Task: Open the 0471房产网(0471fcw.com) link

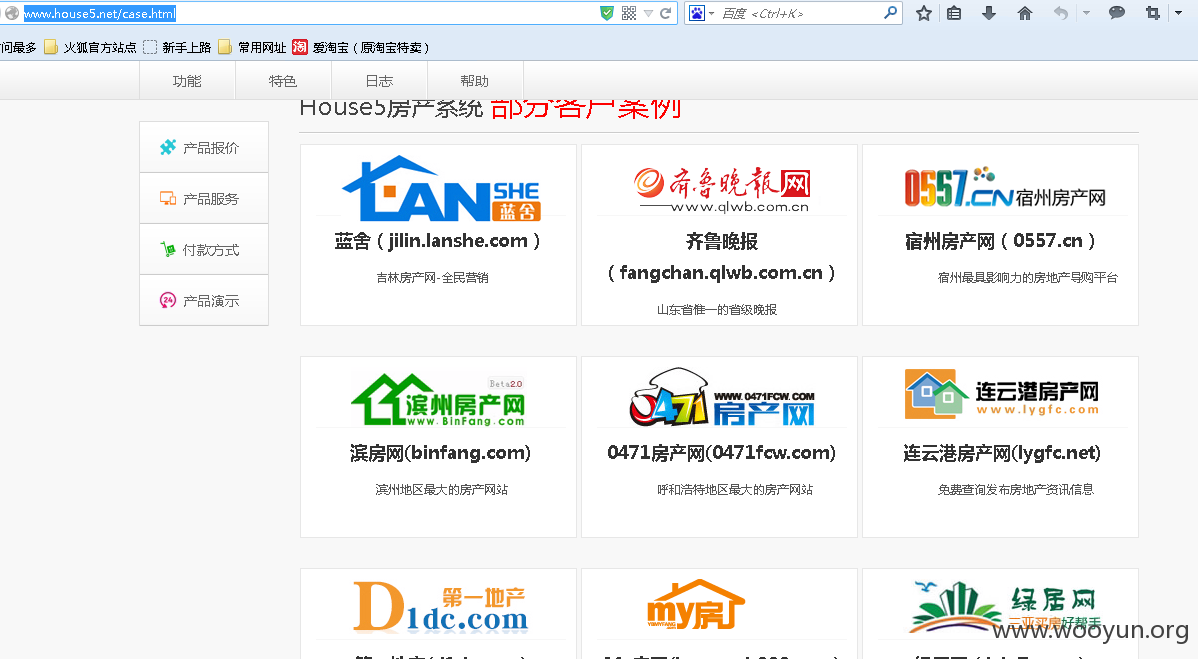Action: [x=721, y=453]
